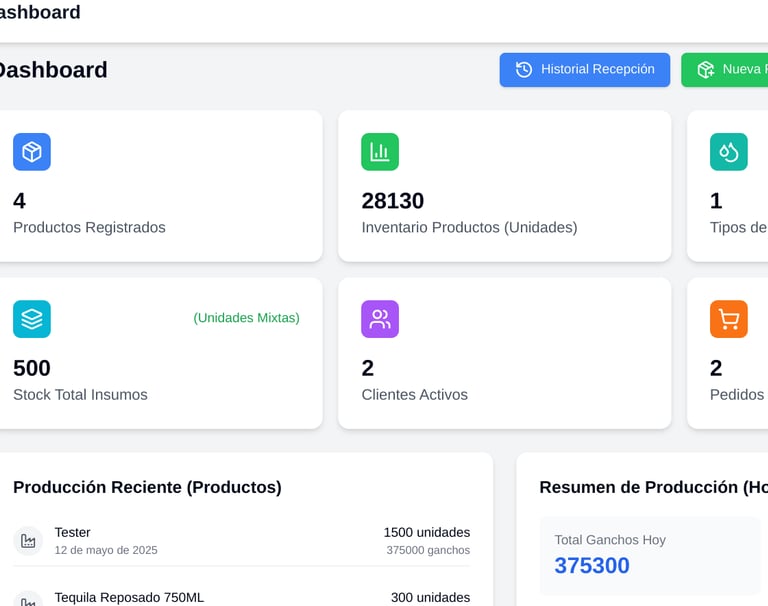Click the blue box icon for Productos Registrados
768x606 pixels.
point(32,152)
